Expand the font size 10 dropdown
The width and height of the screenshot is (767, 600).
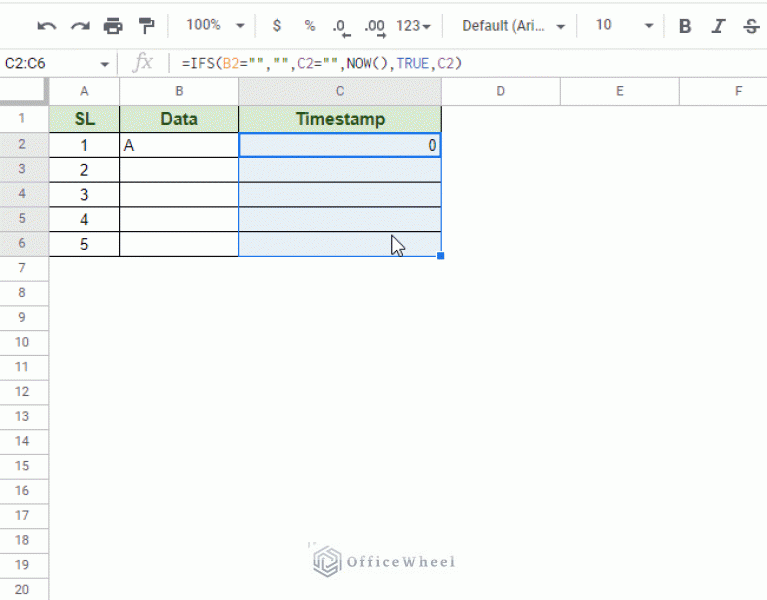click(623, 26)
